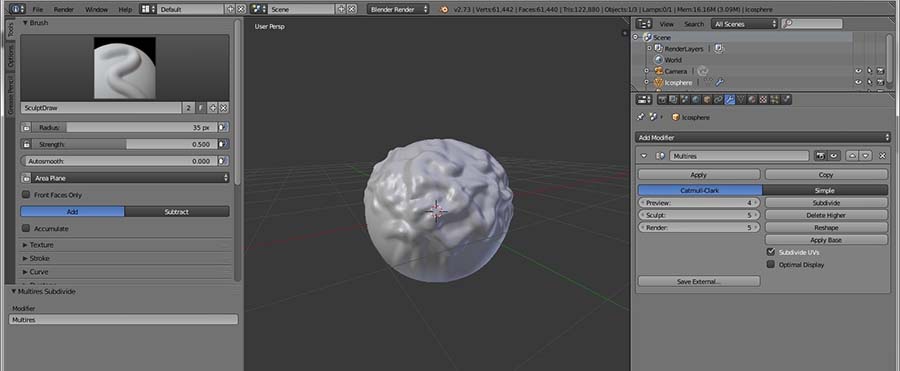900x371 pixels.
Task: Open the Info editor type selector icon
Action: 18,9
